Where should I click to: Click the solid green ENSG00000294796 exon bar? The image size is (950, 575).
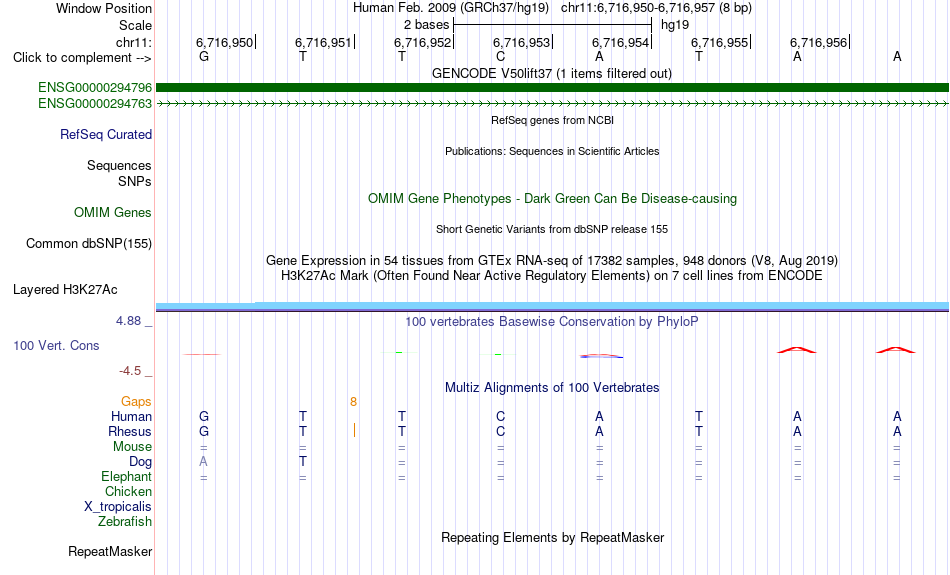[553, 88]
